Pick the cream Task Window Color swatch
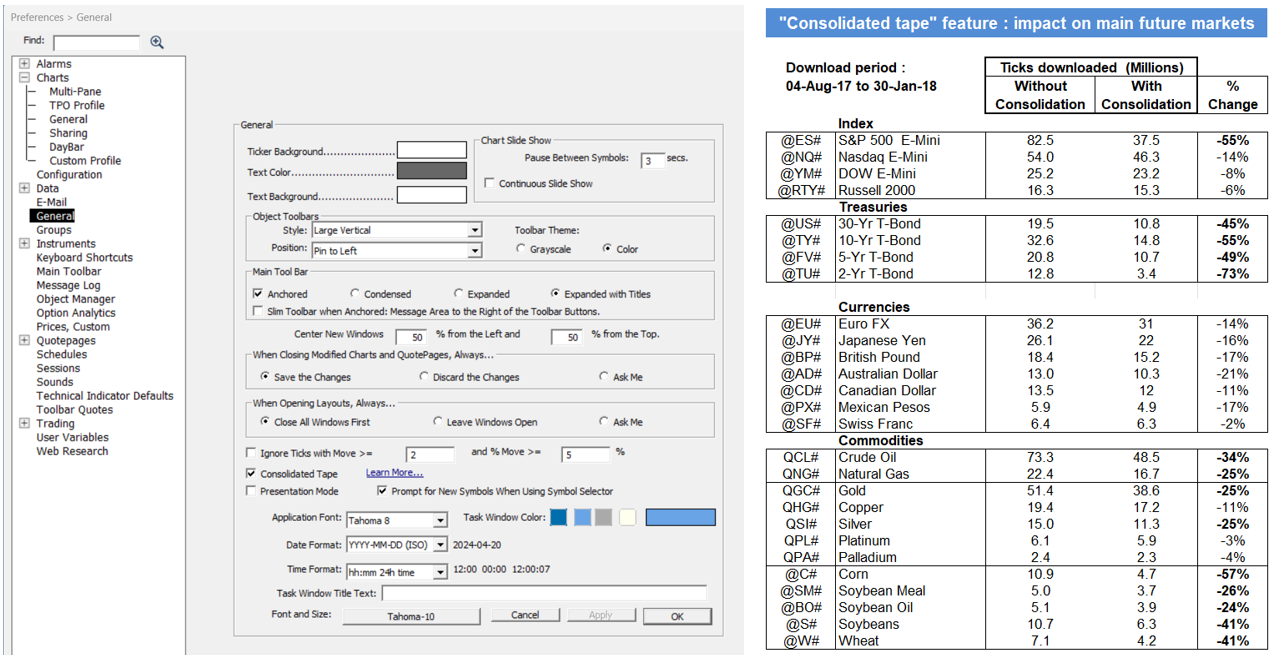1276x662 pixels. (628, 517)
